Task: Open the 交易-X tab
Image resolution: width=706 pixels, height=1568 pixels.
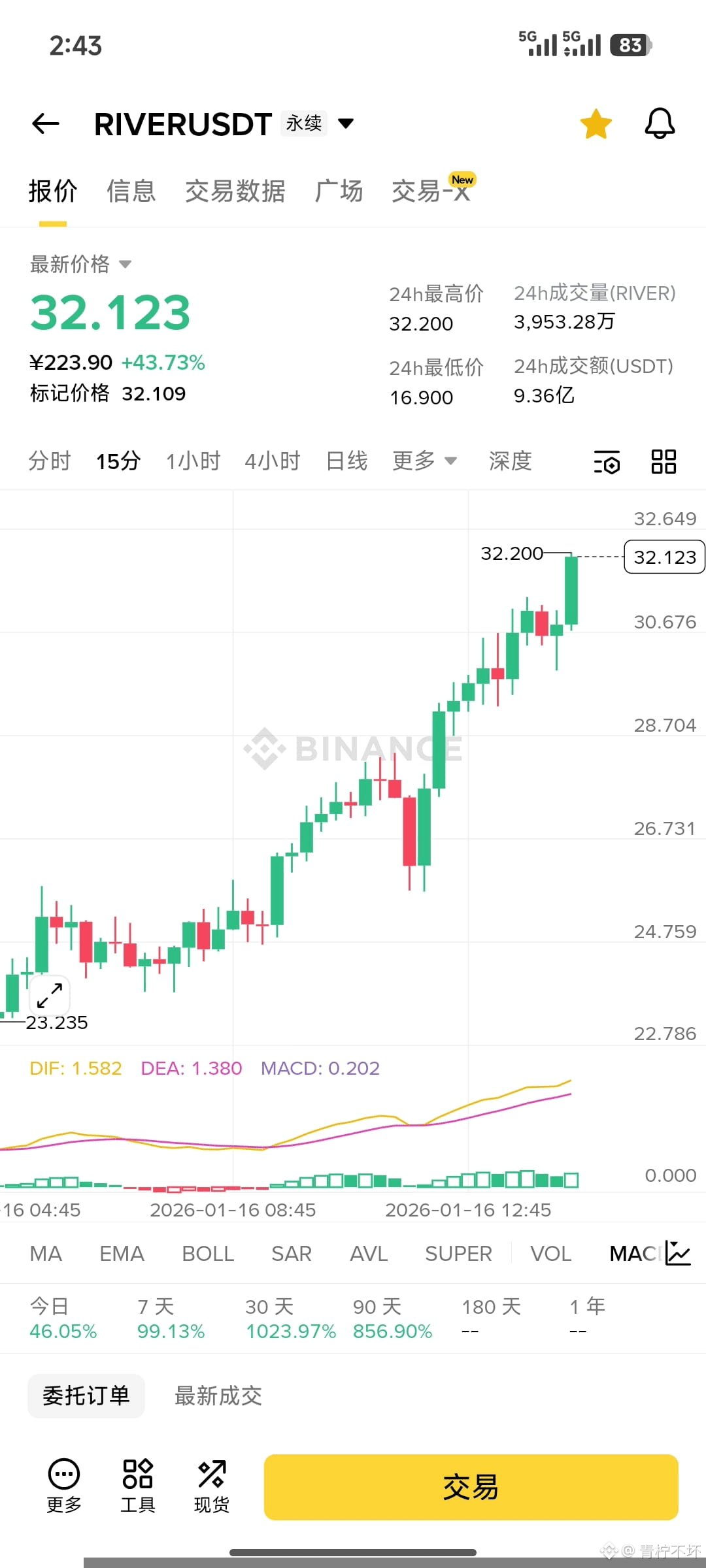Action: tap(431, 191)
